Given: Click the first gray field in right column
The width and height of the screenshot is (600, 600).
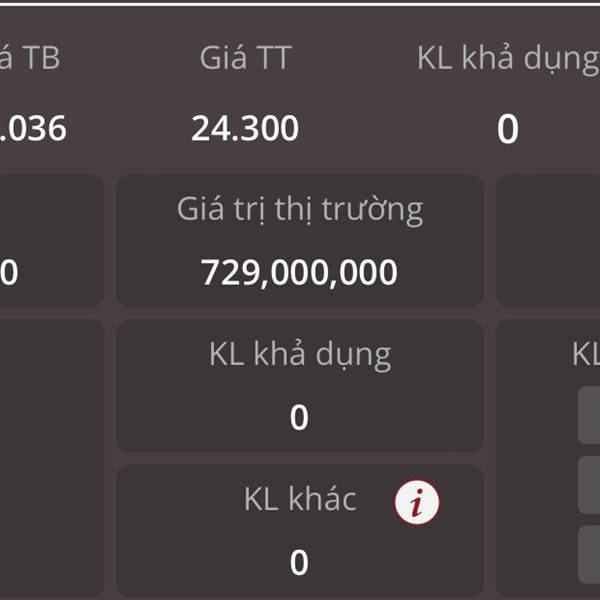Looking at the screenshot, I should [589, 415].
